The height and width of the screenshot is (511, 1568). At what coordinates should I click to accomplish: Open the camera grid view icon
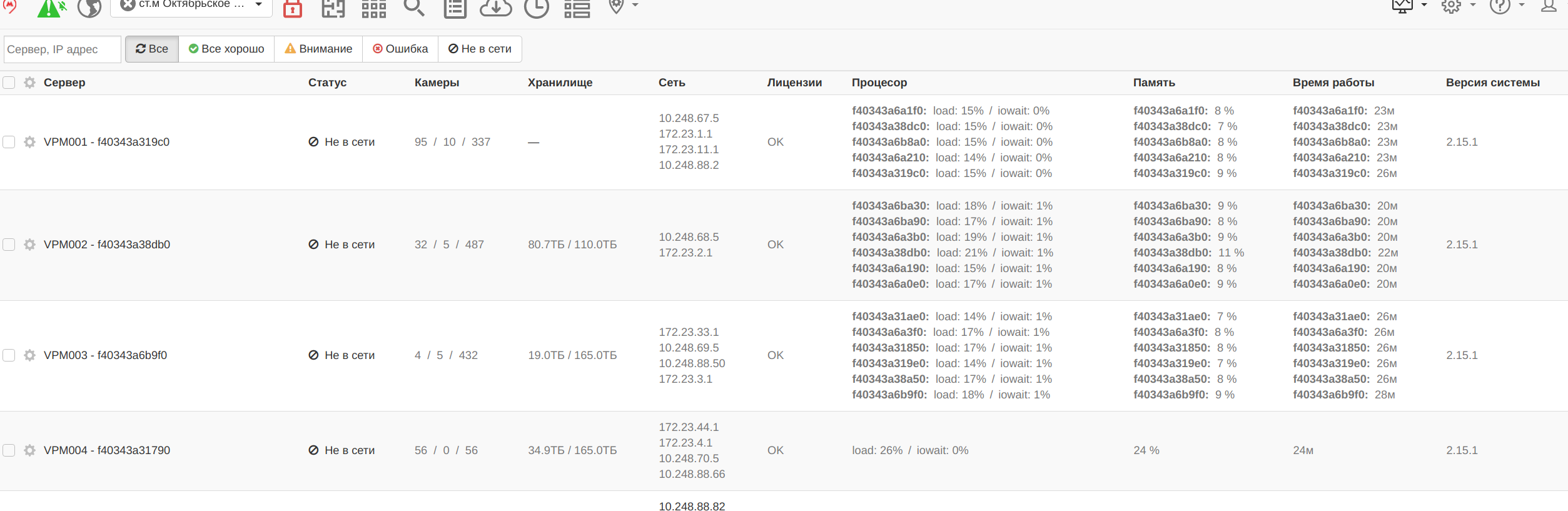coord(374,8)
